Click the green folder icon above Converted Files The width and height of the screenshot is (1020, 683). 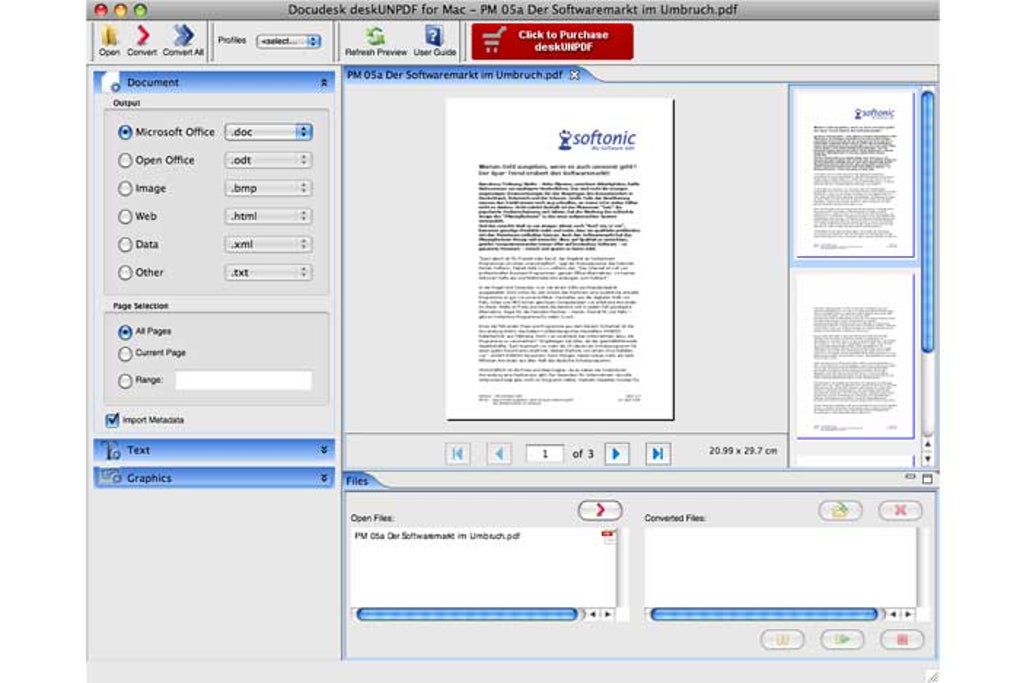click(840, 510)
